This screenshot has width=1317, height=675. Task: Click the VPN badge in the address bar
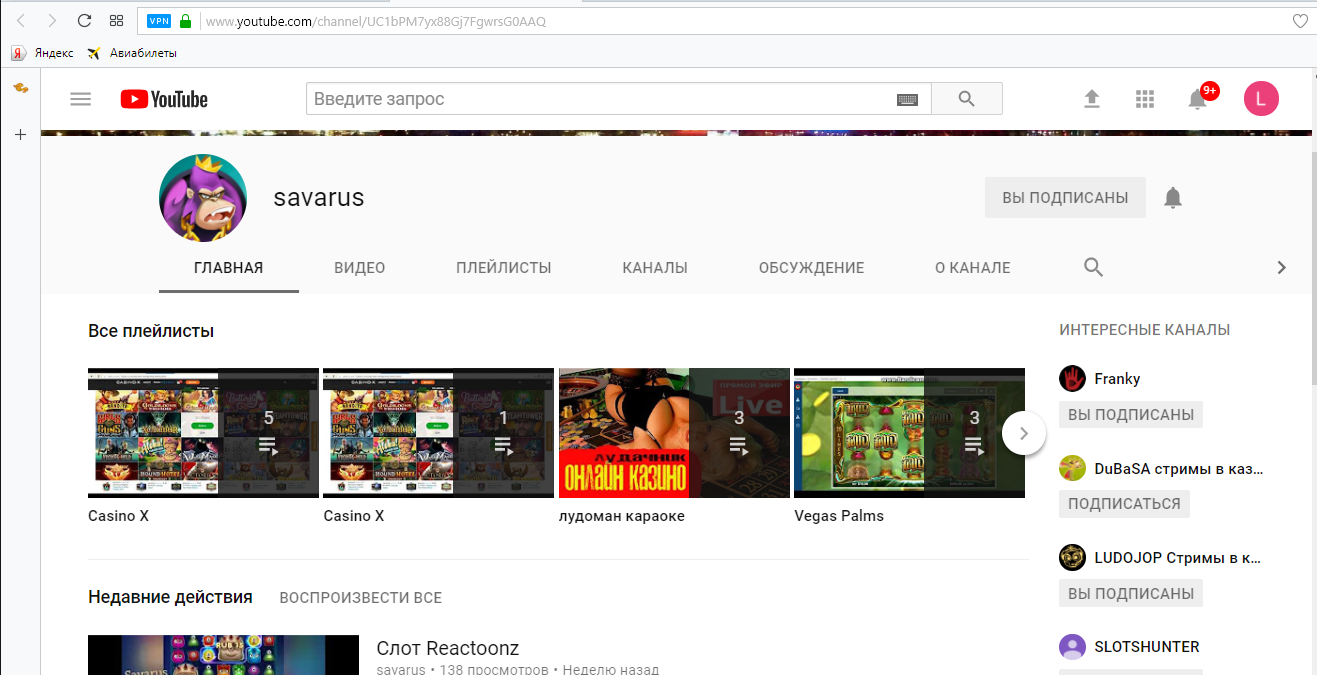point(158,20)
